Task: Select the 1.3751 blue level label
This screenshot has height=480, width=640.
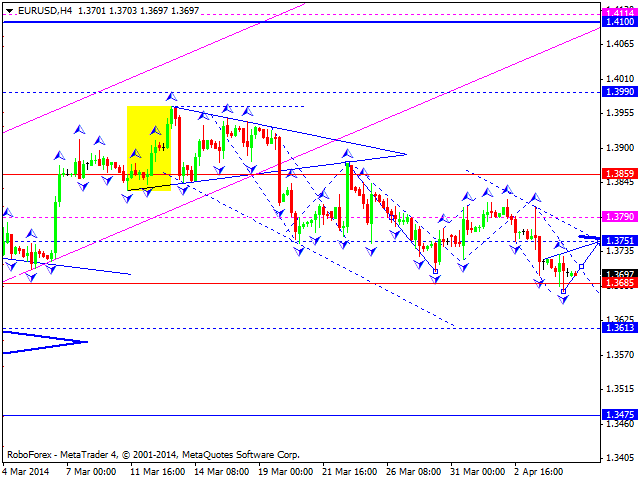Action: click(x=620, y=241)
